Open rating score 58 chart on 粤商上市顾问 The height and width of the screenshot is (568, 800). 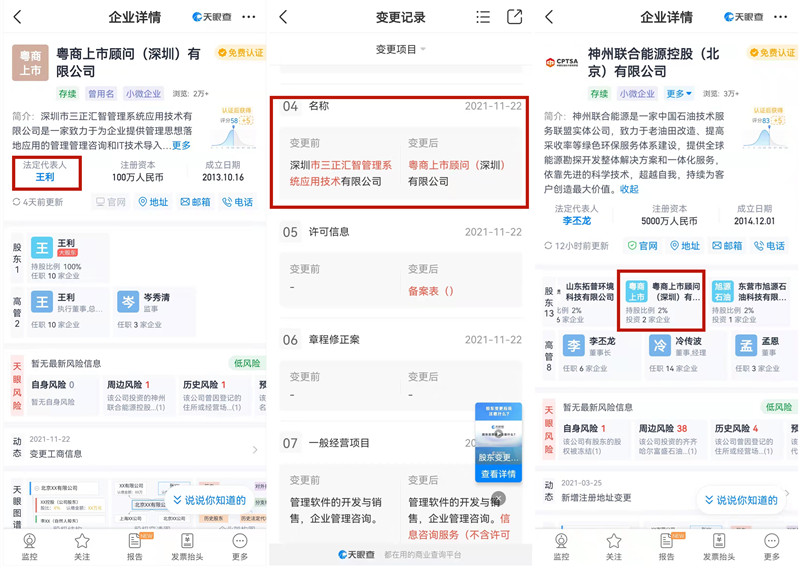pyautogui.click(x=233, y=129)
